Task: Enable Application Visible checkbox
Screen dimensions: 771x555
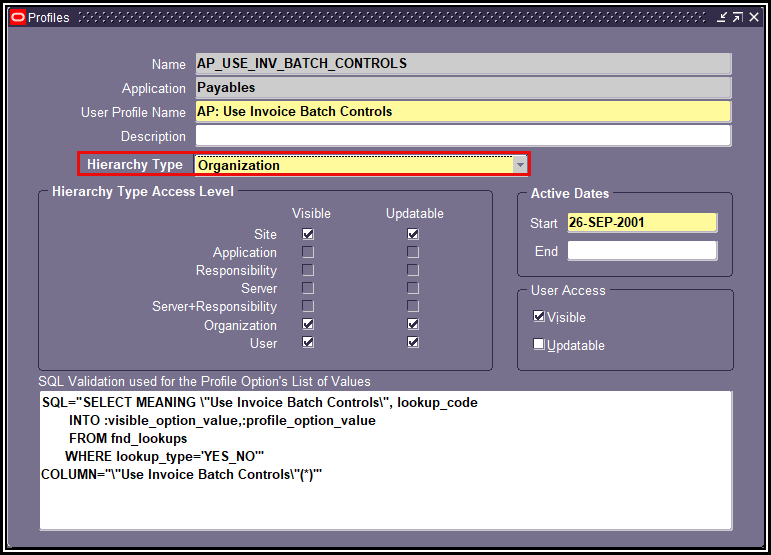Action: [308, 252]
